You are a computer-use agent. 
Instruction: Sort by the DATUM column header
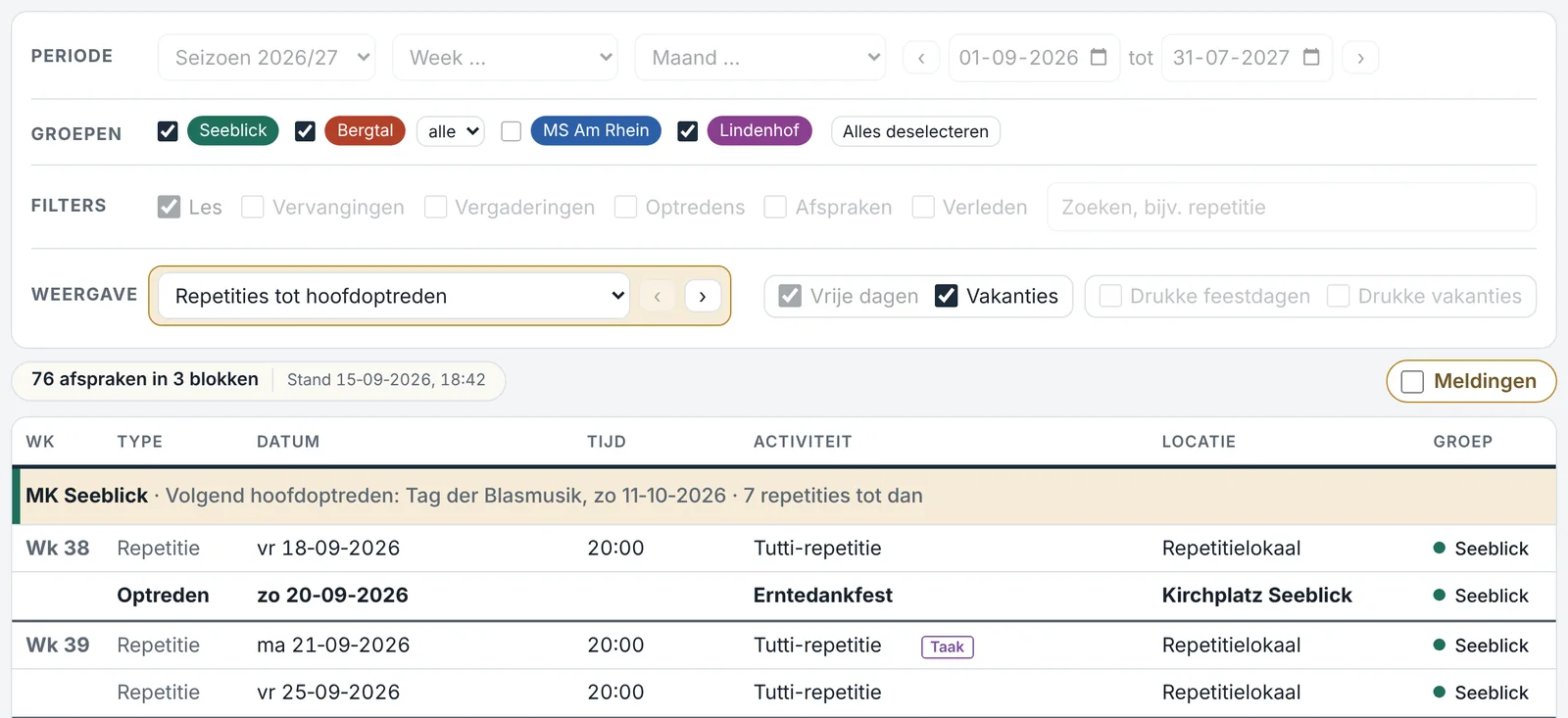288,442
